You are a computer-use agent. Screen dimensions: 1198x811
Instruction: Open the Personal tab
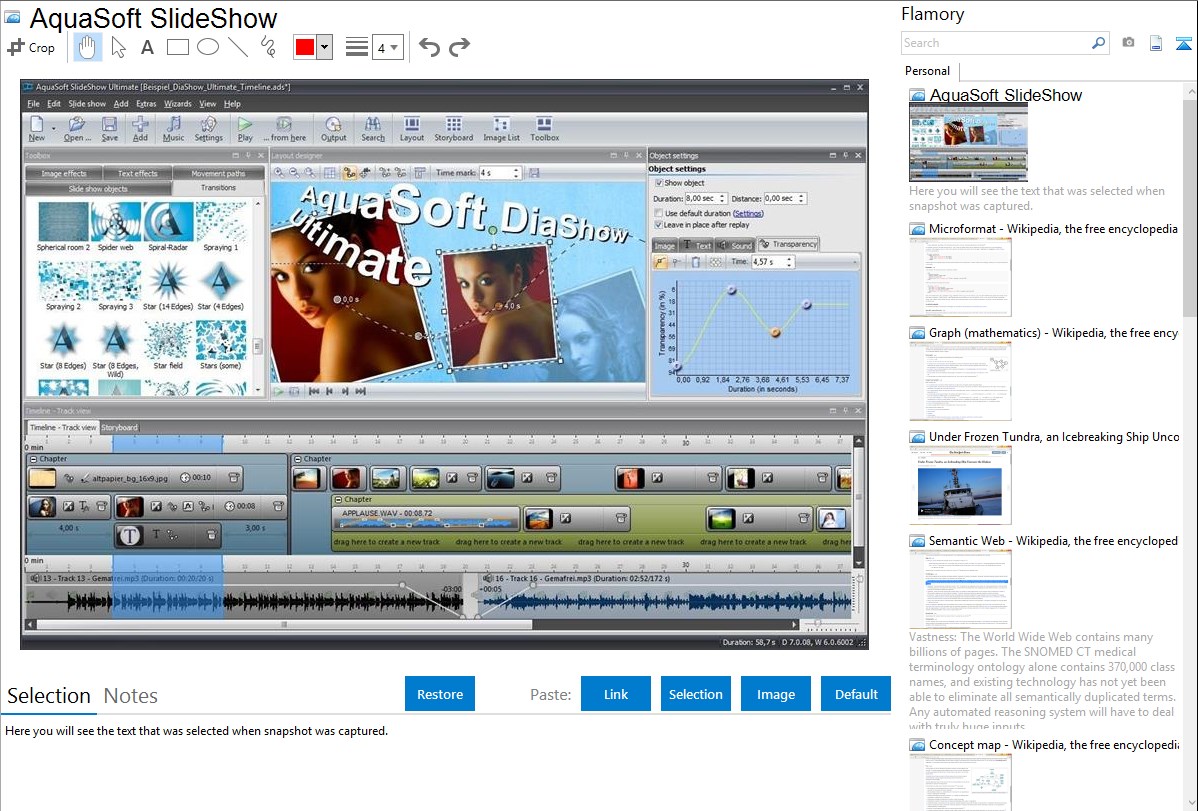pos(927,71)
